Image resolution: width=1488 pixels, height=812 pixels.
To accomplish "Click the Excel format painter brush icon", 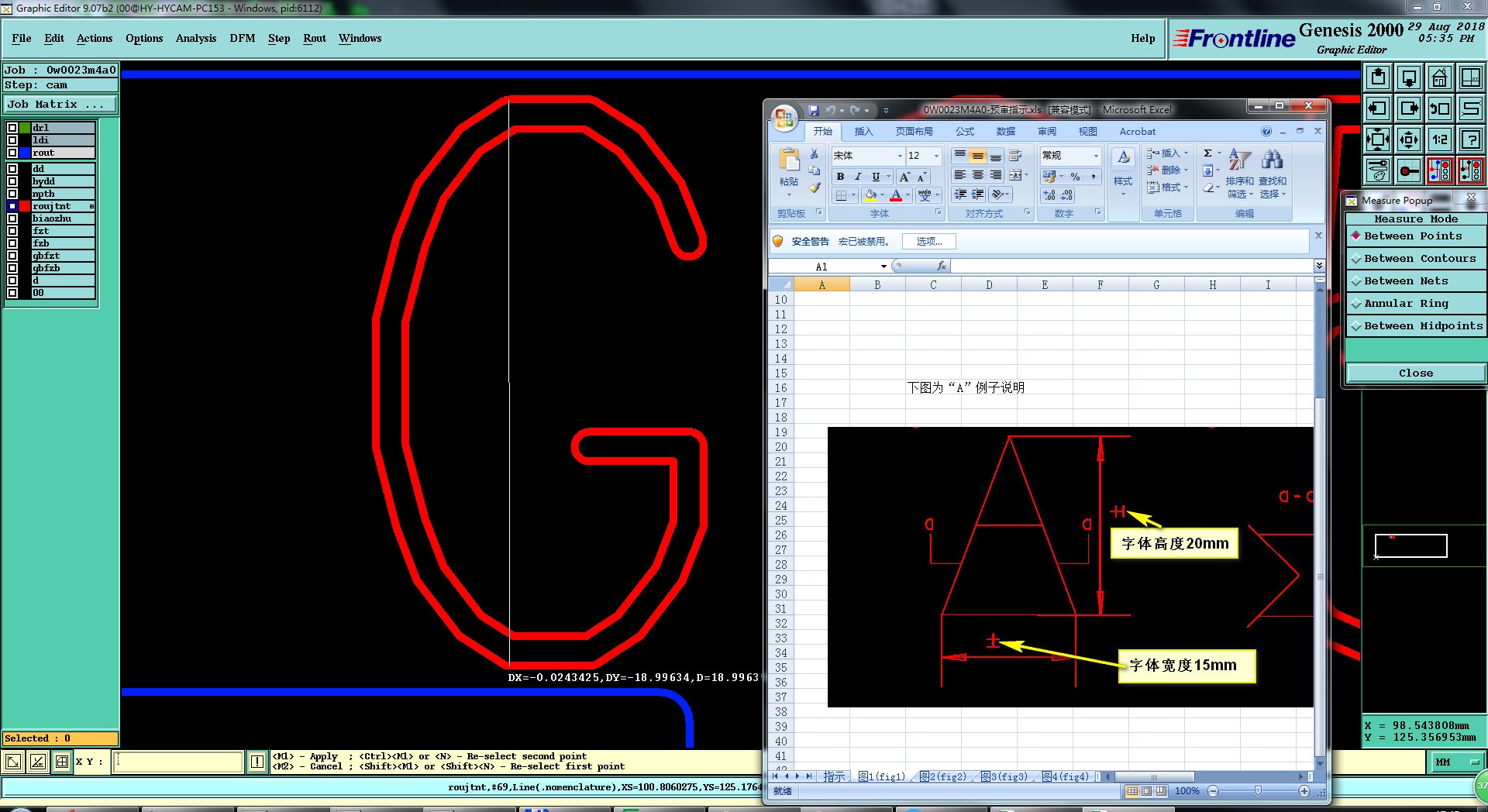I will click(815, 188).
